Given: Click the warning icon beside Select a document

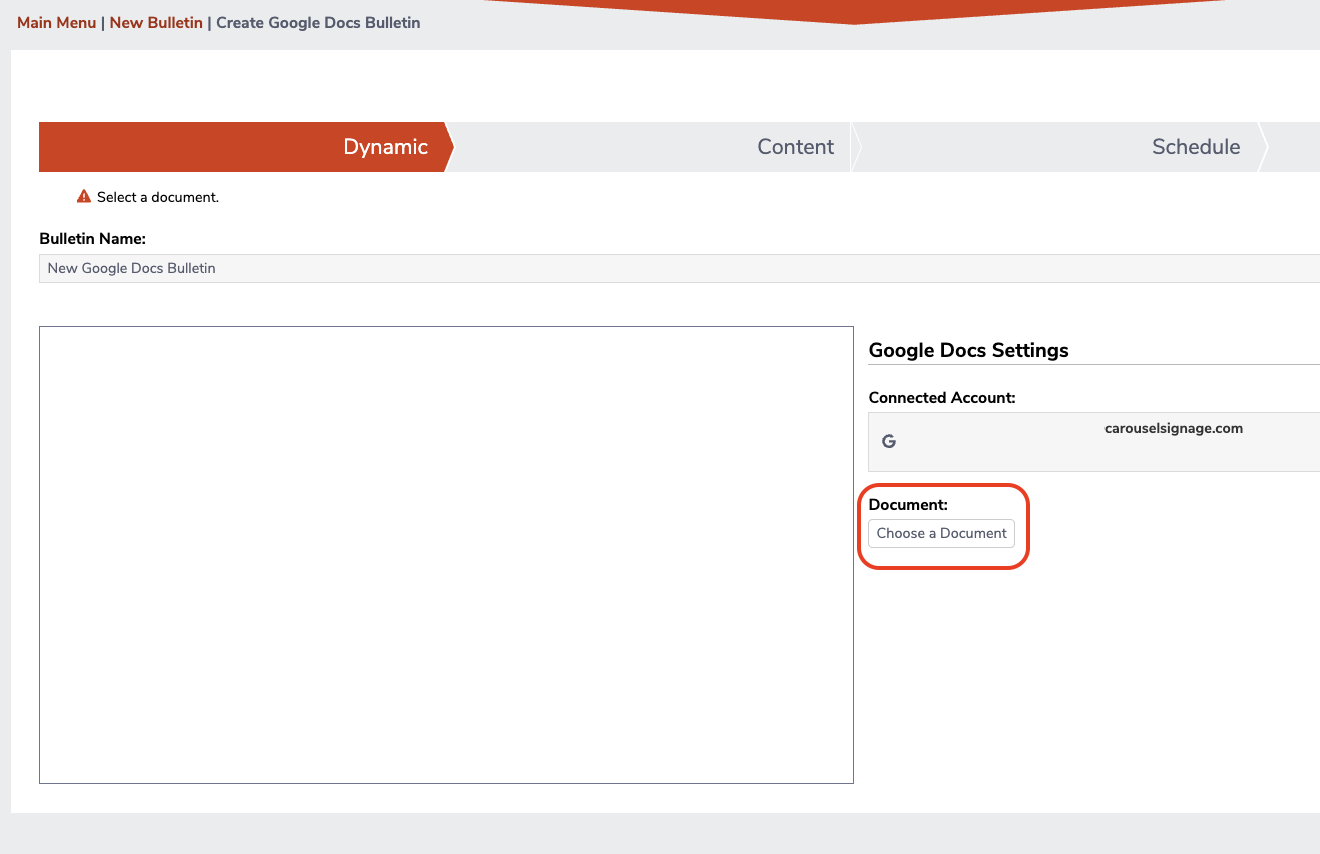Looking at the screenshot, I should pyautogui.click(x=84, y=197).
